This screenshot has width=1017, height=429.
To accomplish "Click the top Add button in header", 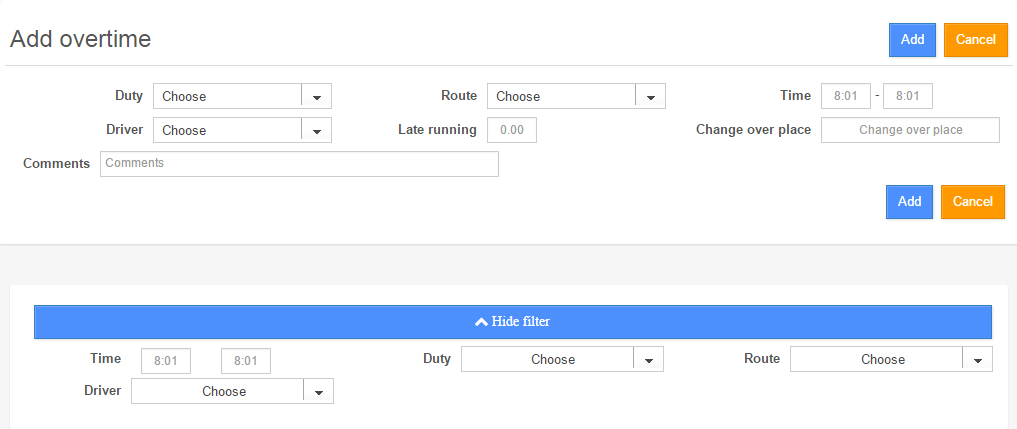I will (912, 40).
